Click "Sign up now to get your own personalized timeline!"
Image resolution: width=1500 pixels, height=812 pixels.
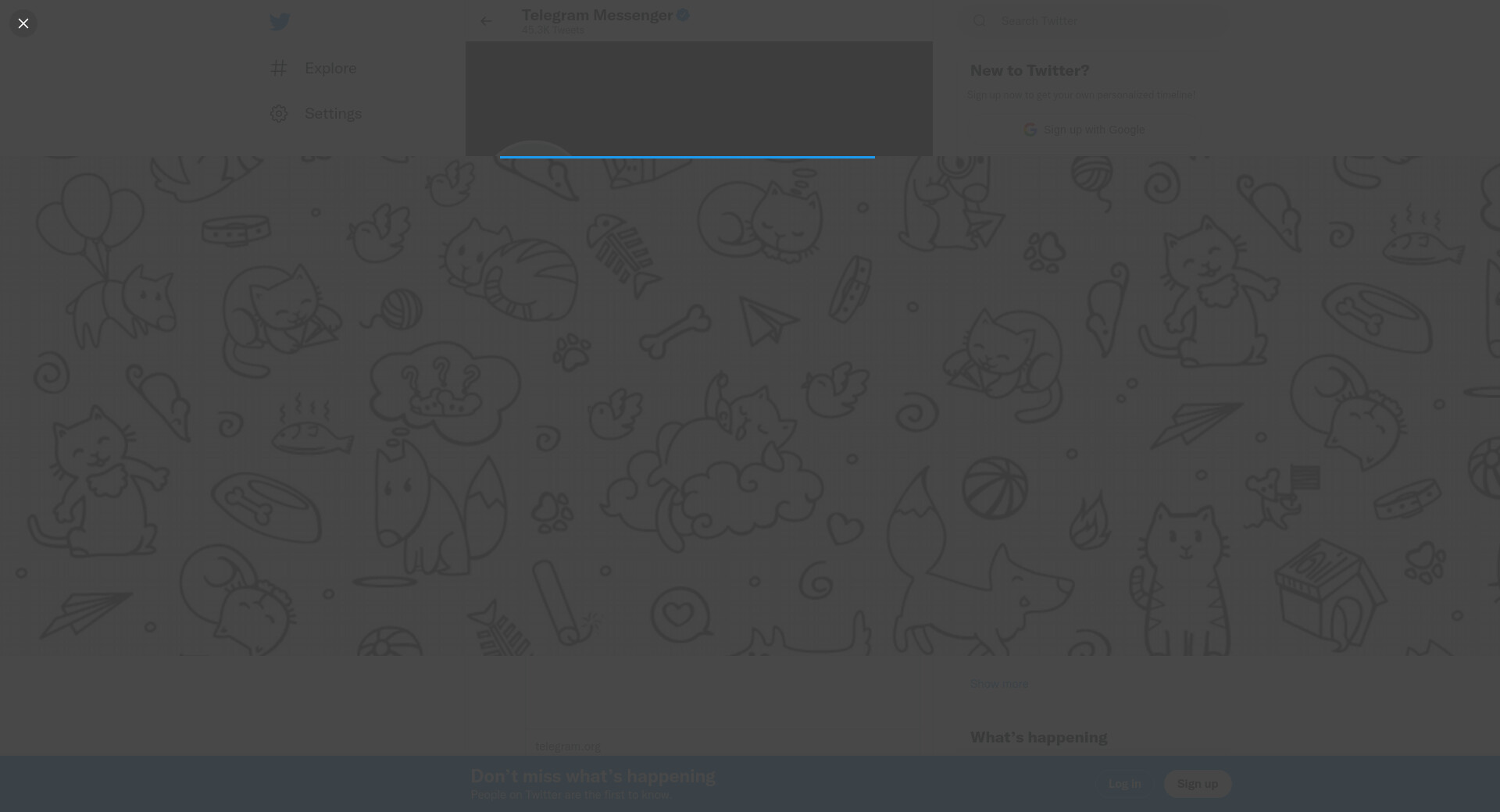tap(1081, 95)
